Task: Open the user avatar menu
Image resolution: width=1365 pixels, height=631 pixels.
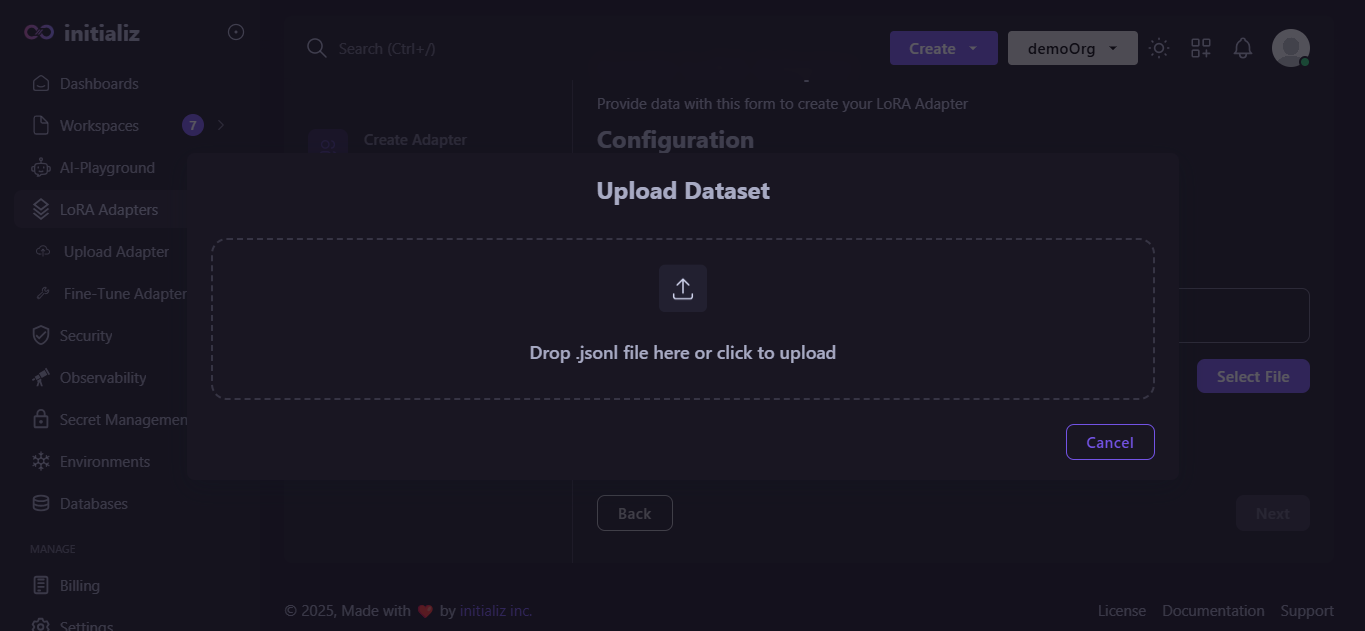Action: point(1291,48)
